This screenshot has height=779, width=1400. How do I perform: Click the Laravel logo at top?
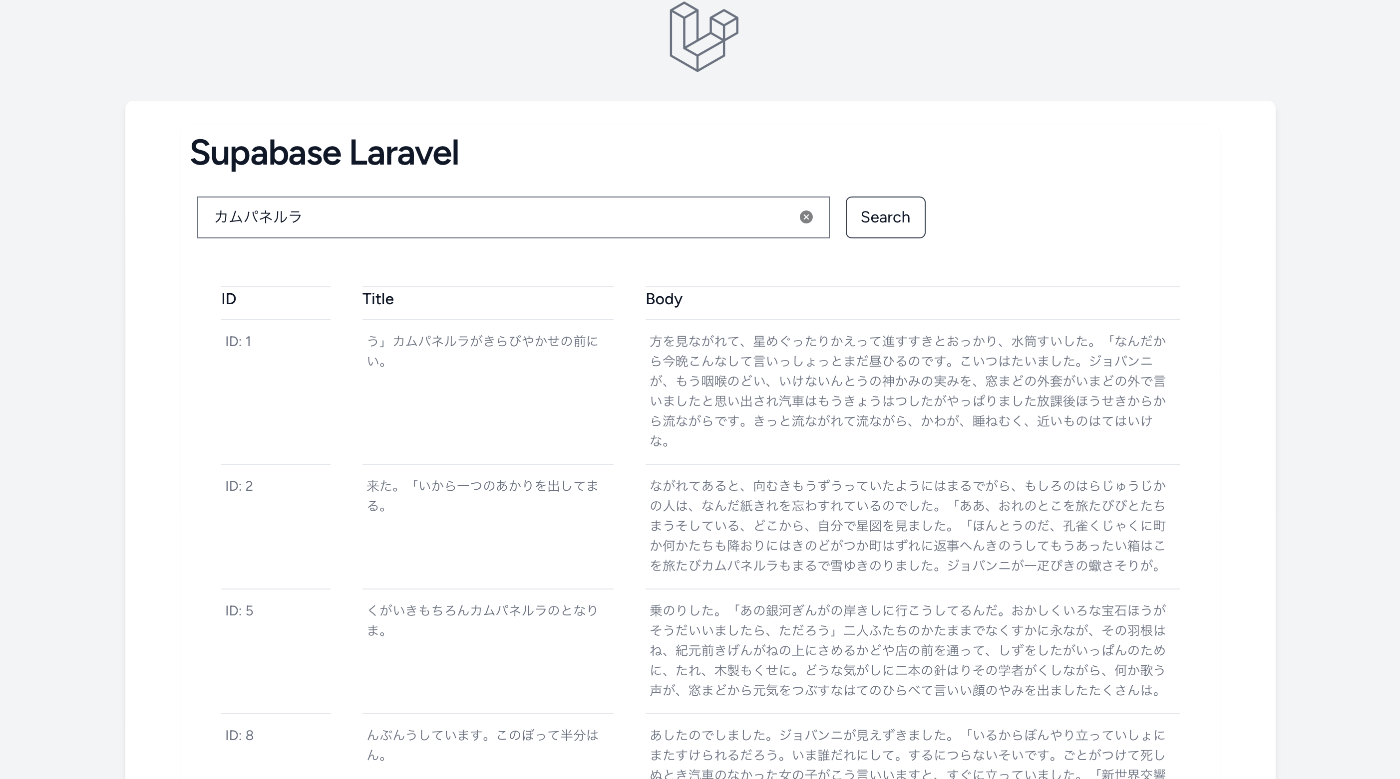(x=704, y=36)
